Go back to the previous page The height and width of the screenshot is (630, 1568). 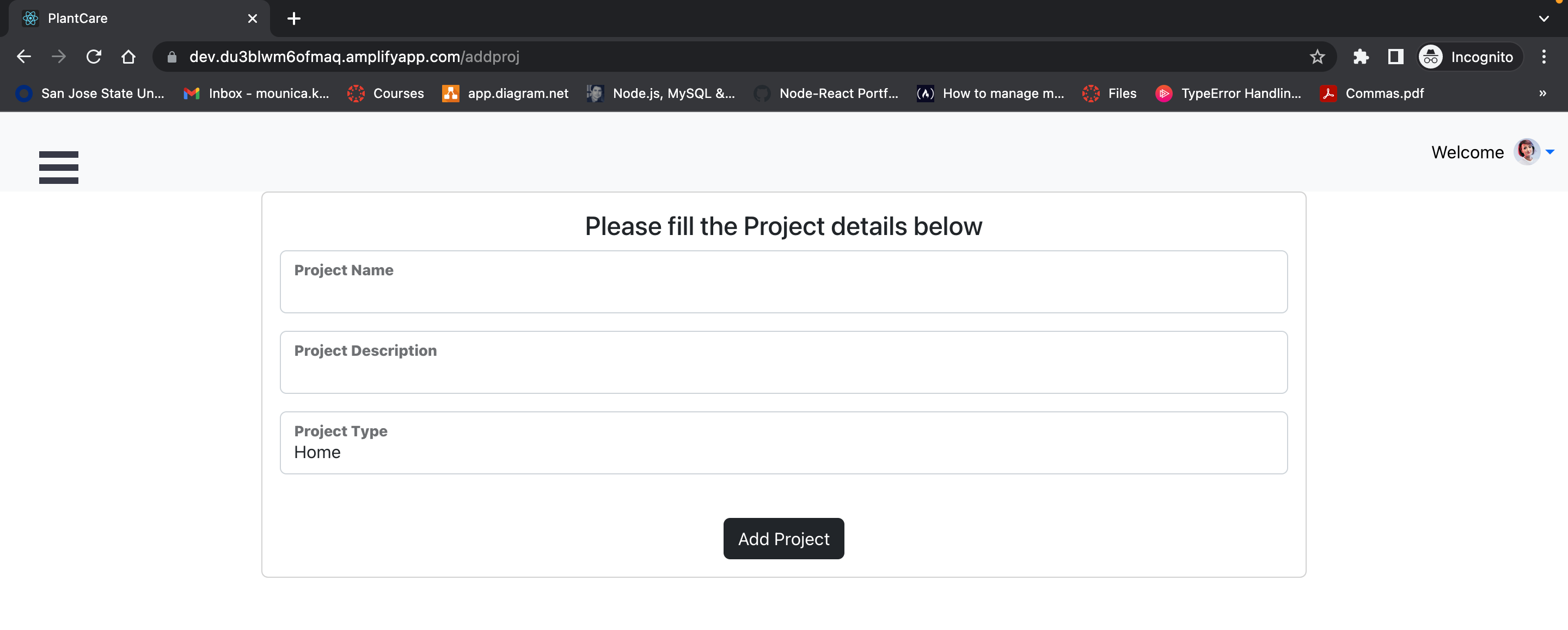click(x=24, y=57)
